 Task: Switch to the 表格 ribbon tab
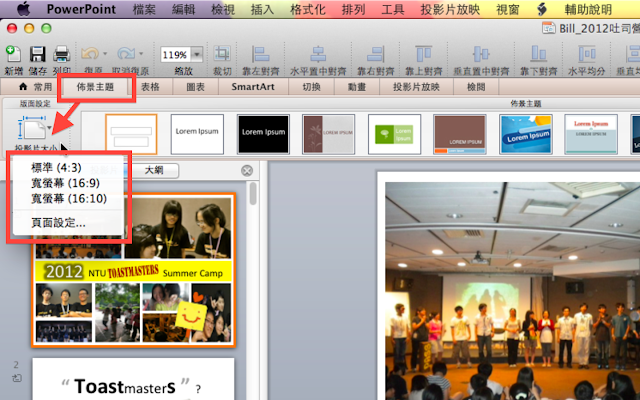point(150,87)
